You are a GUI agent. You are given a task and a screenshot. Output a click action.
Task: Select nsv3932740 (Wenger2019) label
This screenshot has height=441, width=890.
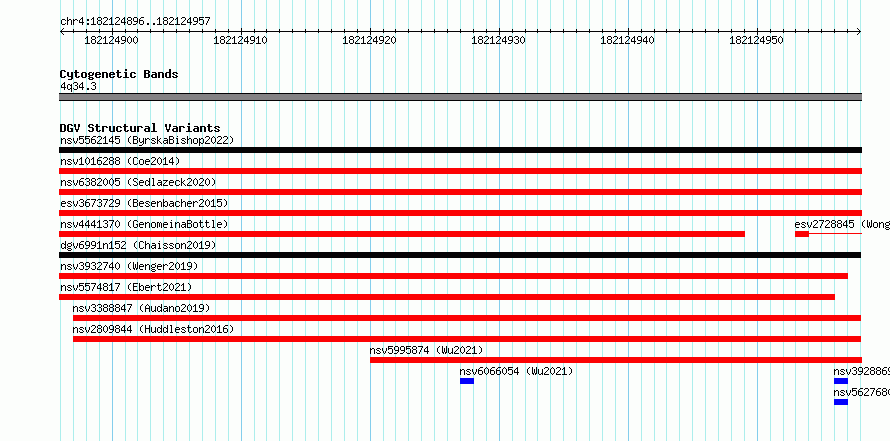click(x=129, y=266)
